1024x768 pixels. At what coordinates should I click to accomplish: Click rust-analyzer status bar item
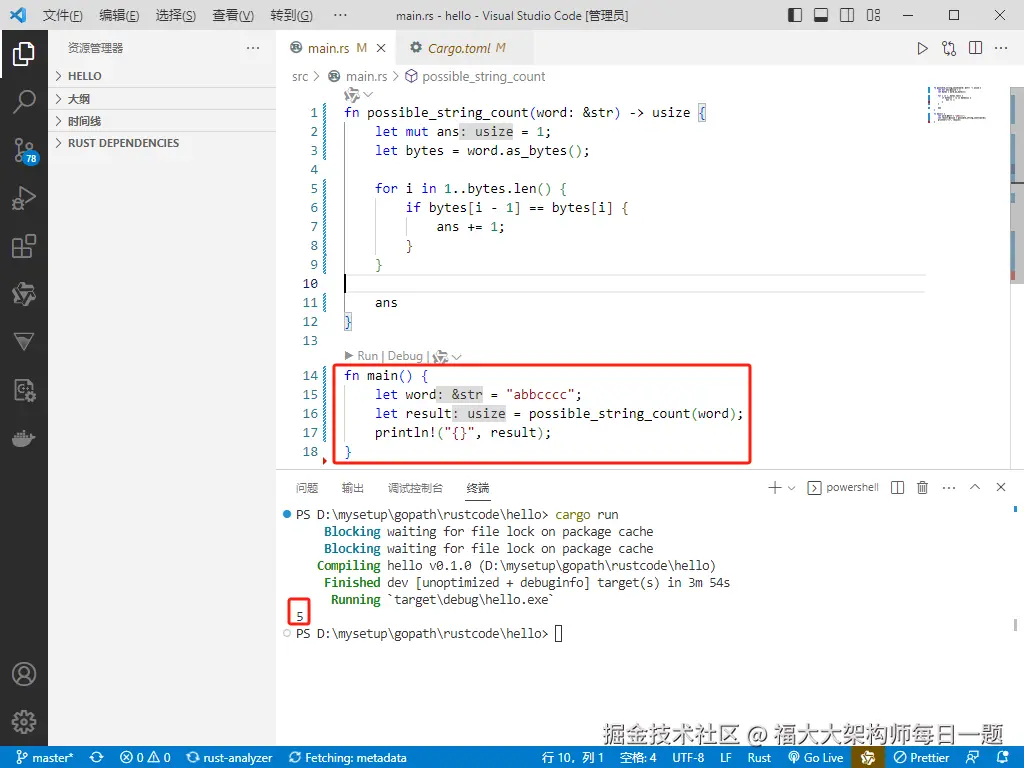229,758
